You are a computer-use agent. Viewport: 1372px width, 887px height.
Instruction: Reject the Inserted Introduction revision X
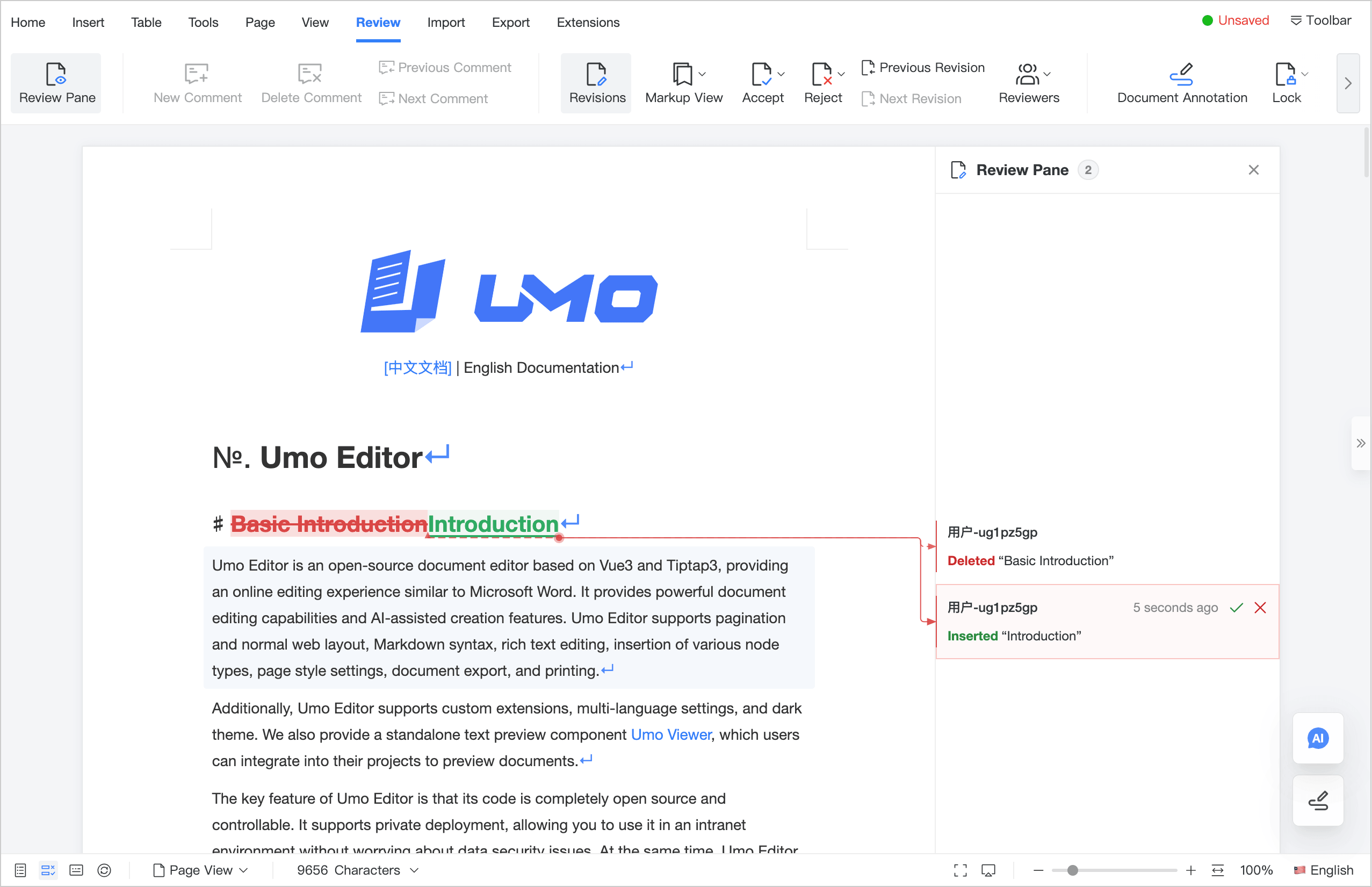(x=1260, y=608)
